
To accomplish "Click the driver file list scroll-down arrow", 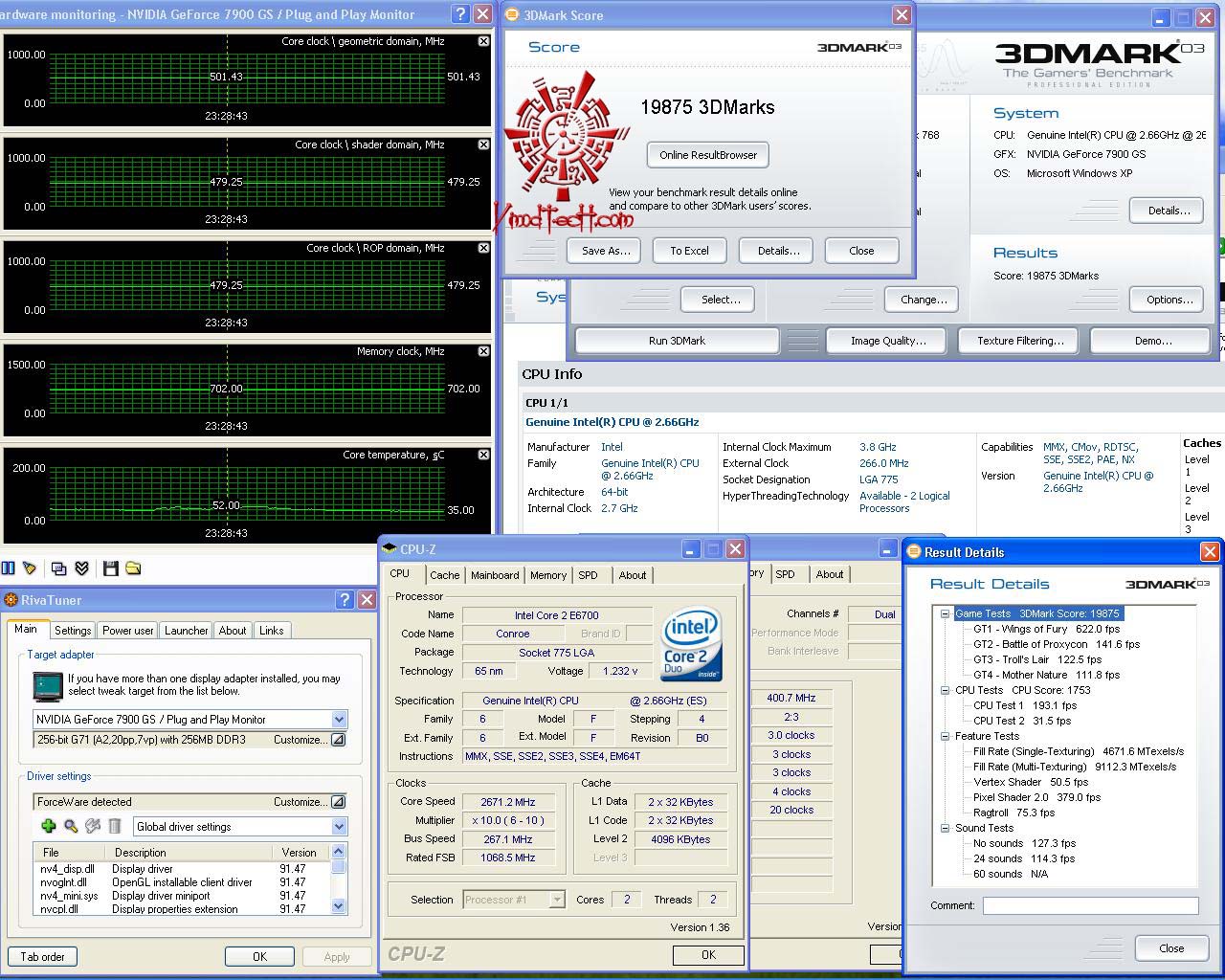I will (x=338, y=905).
